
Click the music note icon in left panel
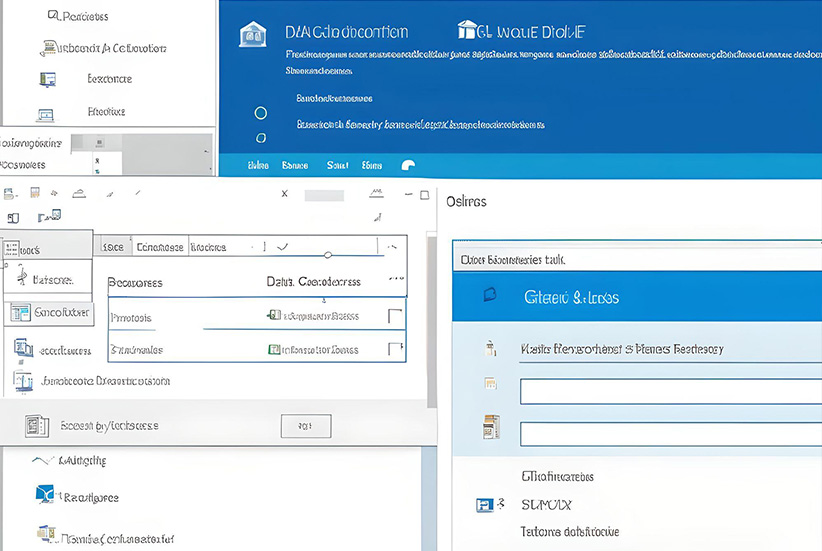point(22,279)
